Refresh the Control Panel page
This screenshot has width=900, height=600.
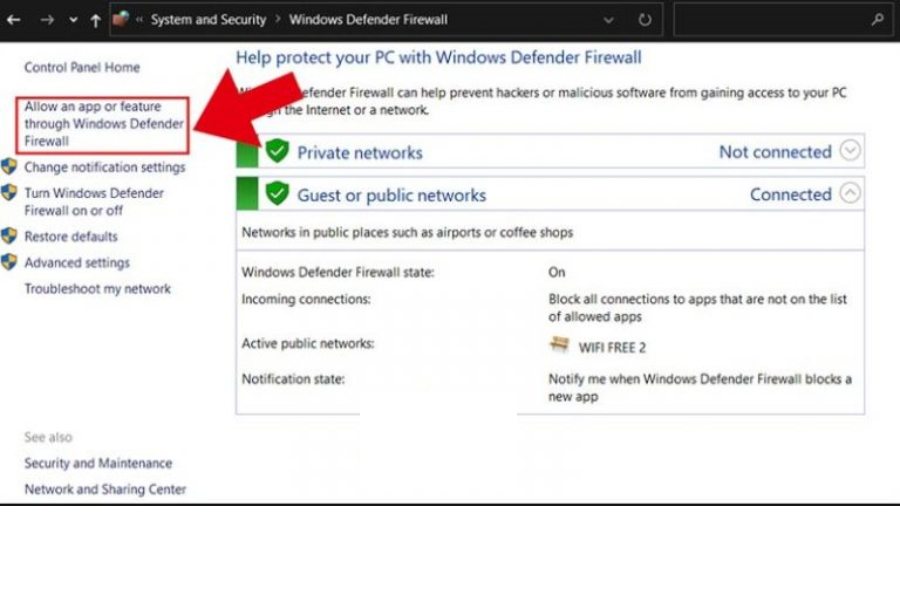click(x=645, y=20)
